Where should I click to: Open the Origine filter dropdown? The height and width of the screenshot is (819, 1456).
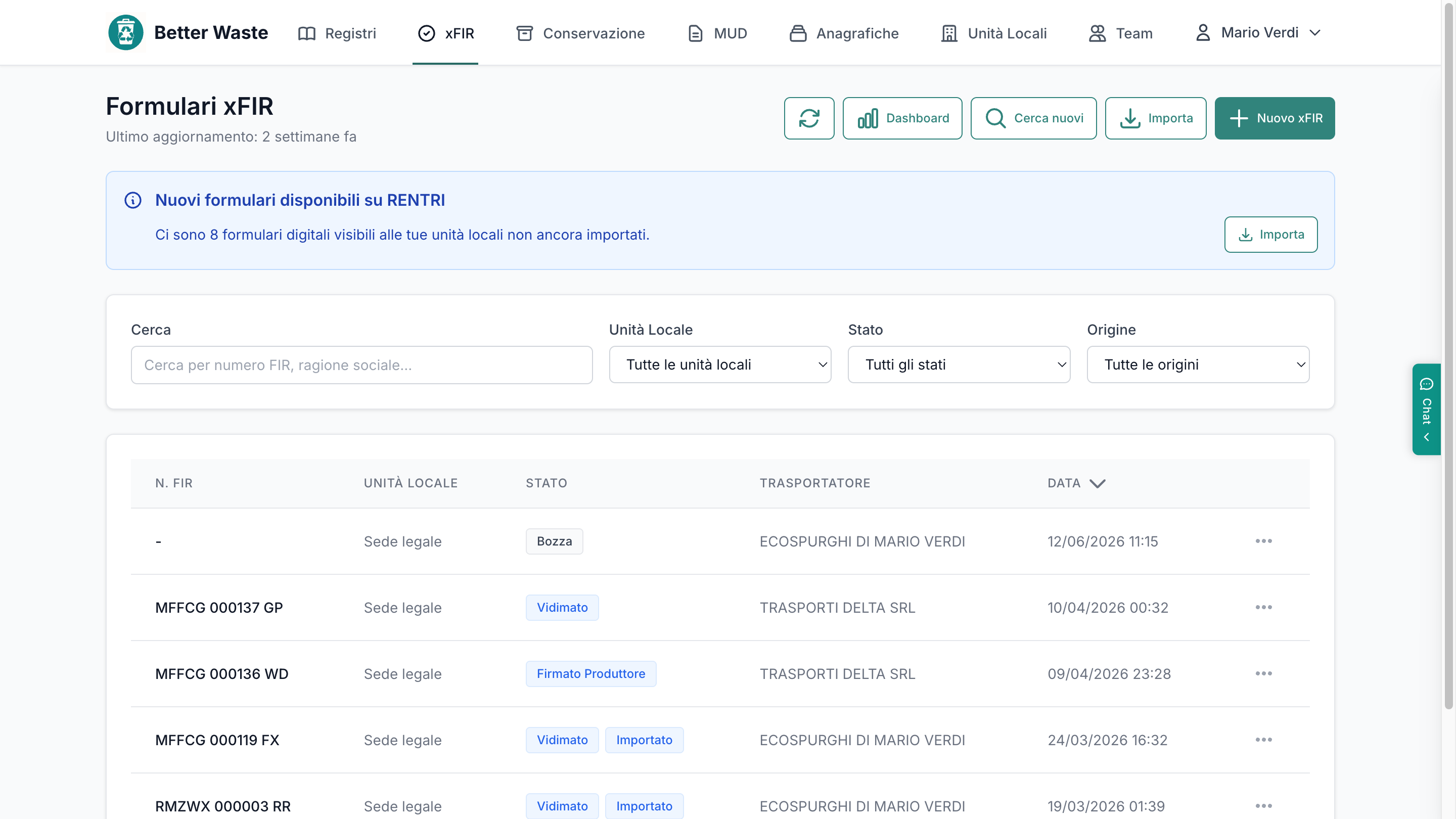tap(1198, 365)
